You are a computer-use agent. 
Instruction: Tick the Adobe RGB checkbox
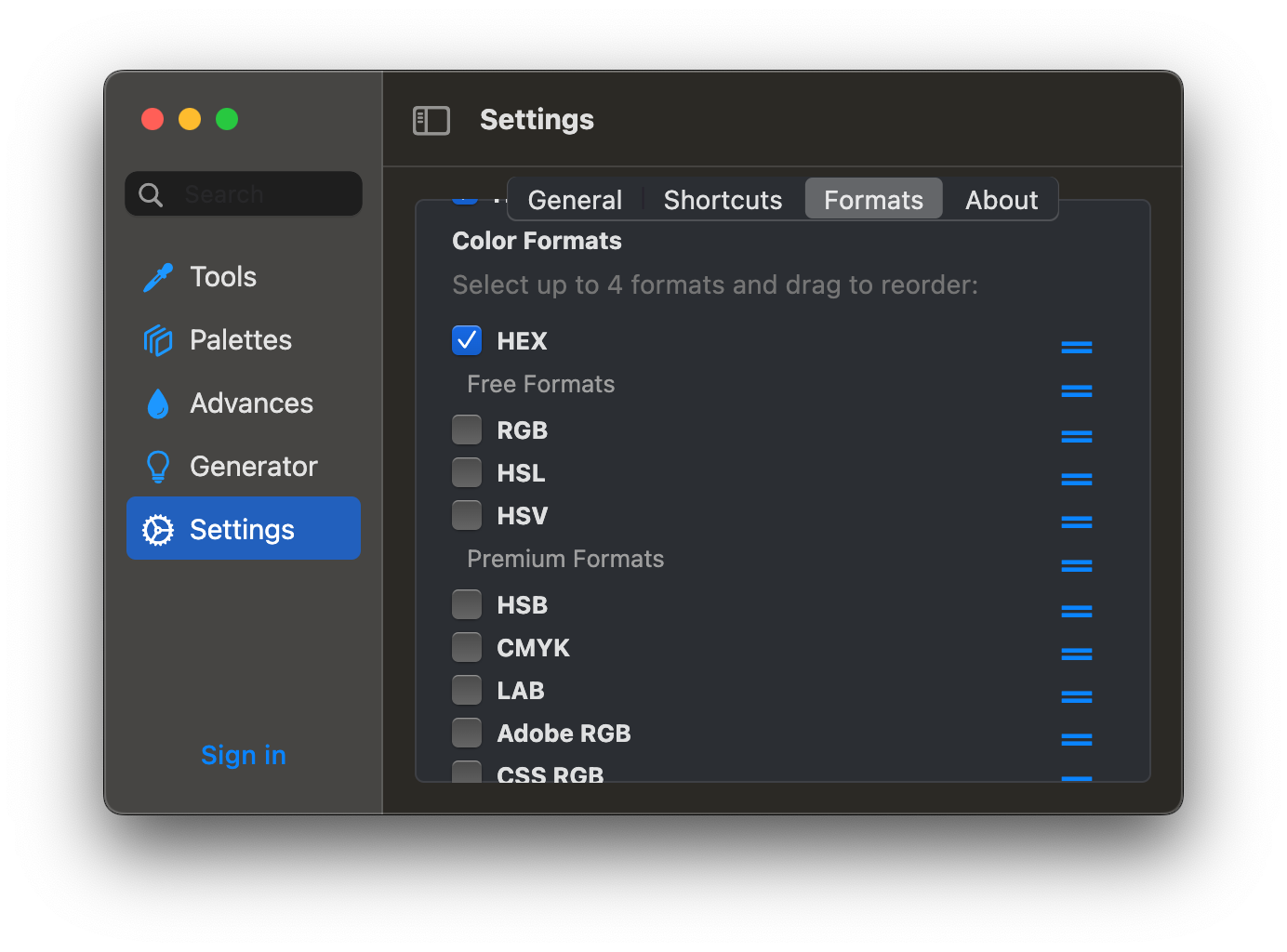point(467,733)
